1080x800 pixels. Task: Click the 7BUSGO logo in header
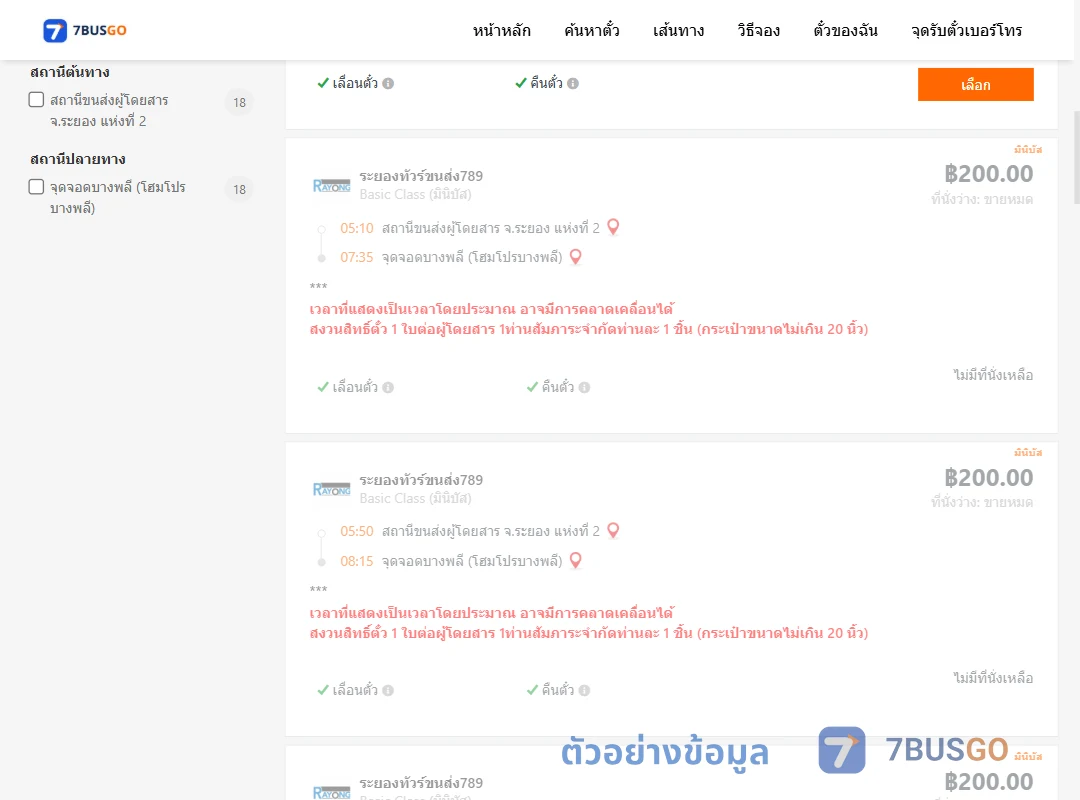[85, 30]
